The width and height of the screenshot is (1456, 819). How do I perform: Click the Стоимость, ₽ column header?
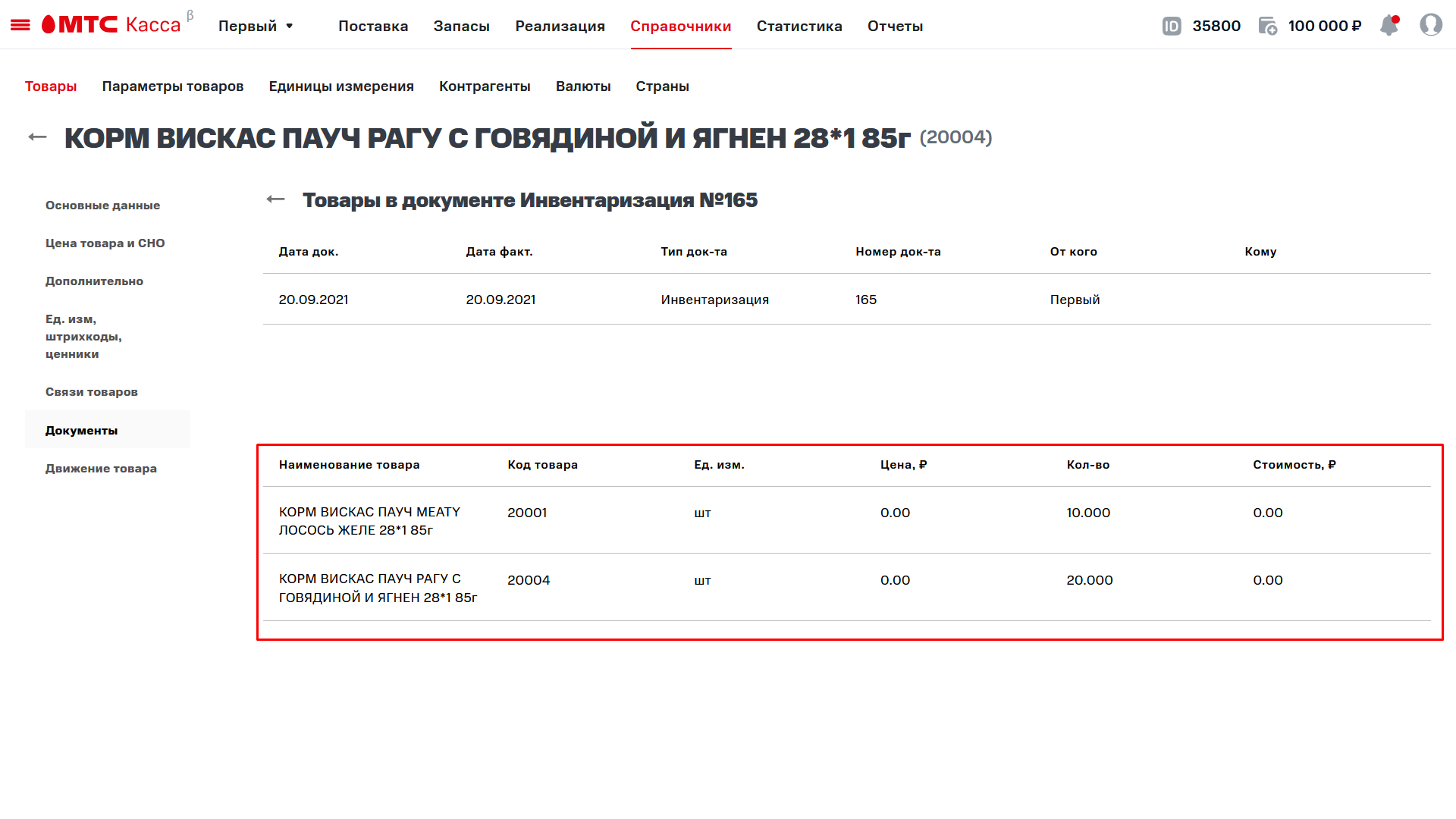click(x=1294, y=465)
